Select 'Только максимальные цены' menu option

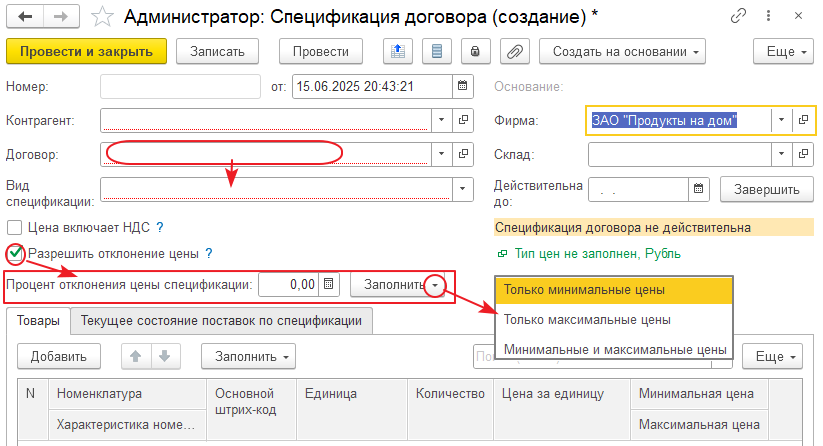point(586,320)
